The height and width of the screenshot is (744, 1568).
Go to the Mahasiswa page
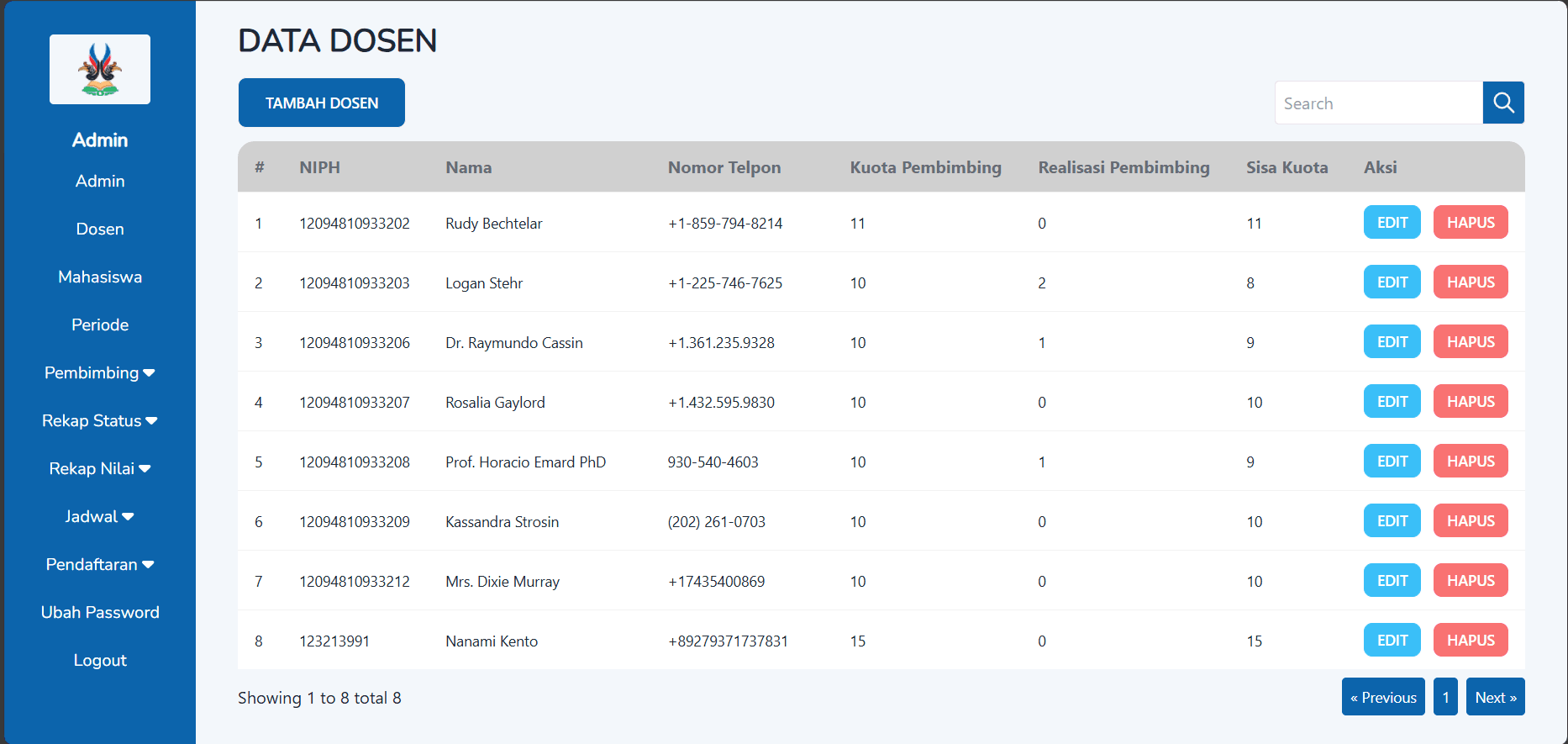point(100,277)
